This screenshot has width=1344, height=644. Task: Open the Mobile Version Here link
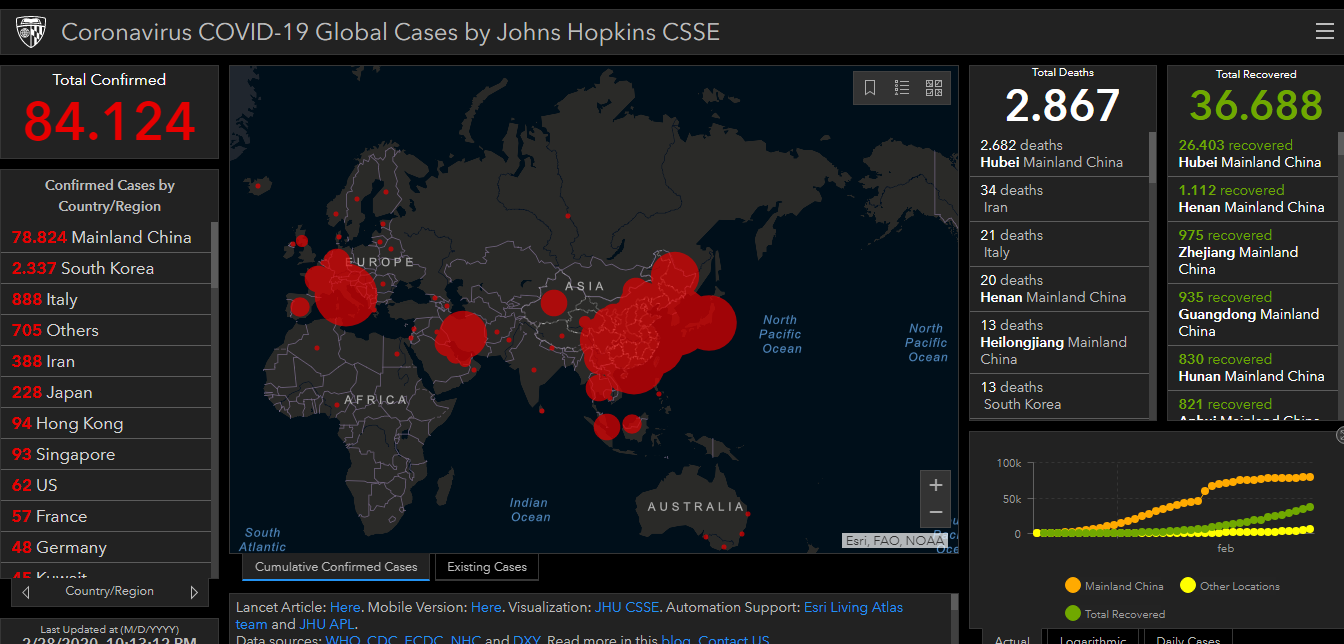tap(486, 607)
